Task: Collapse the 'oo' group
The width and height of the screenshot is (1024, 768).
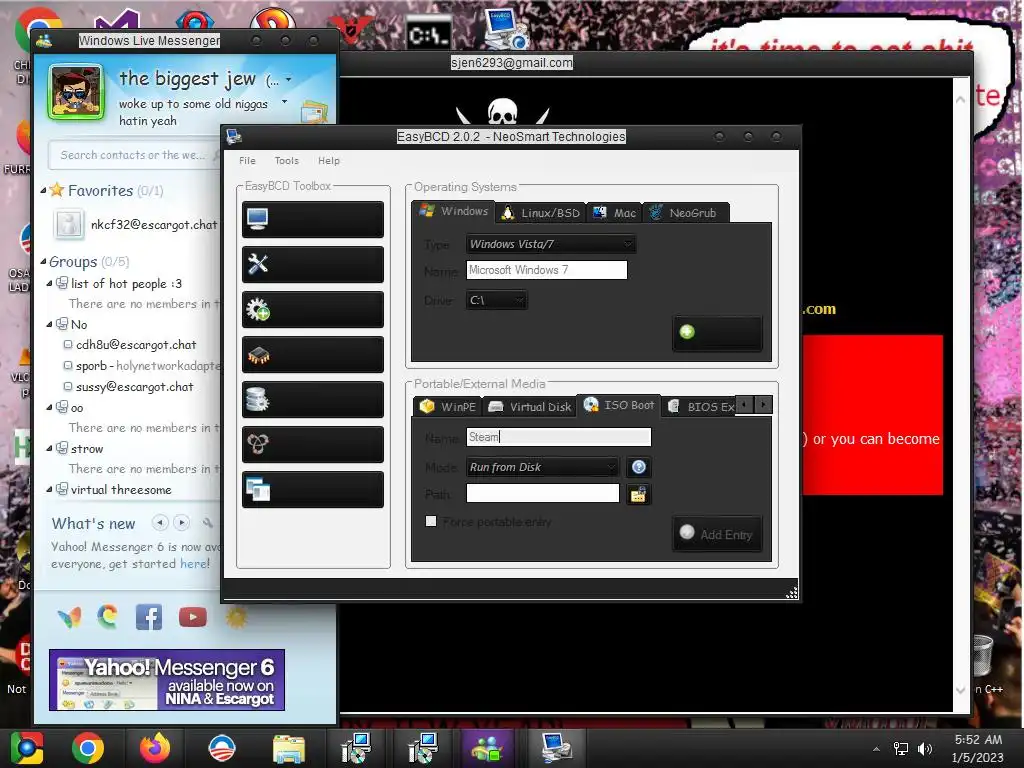Action: (50, 408)
